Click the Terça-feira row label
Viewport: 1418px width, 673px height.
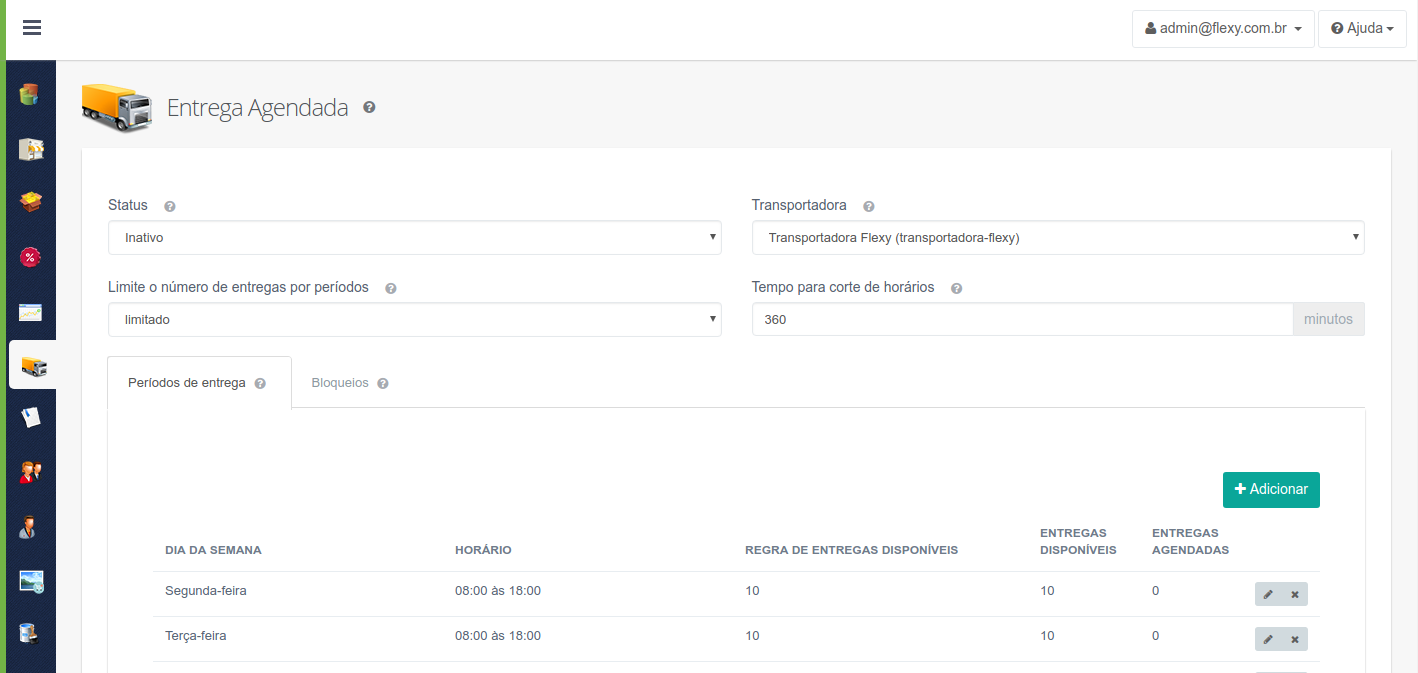coord(196,636)
